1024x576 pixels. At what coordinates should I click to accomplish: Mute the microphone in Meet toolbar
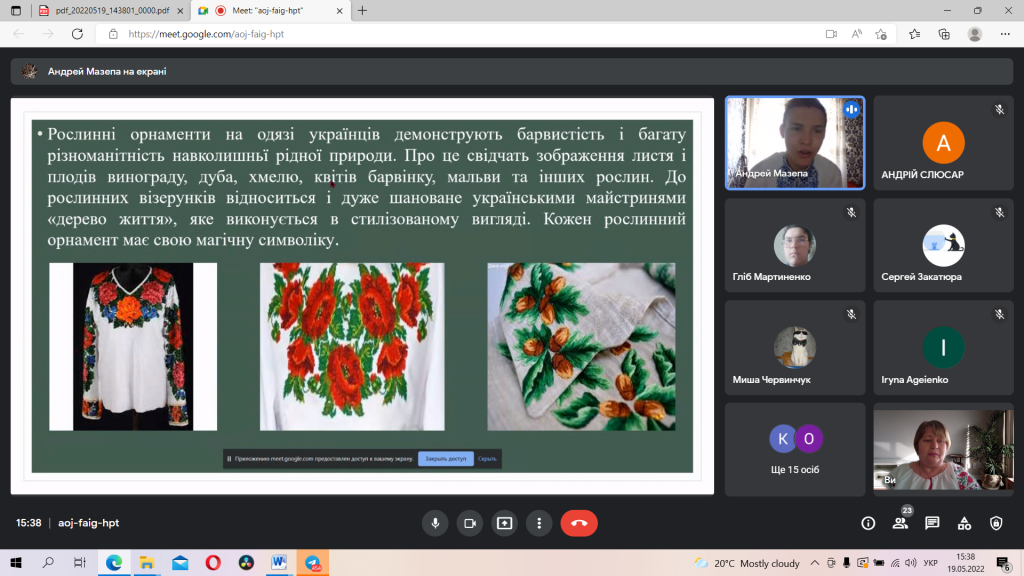coord(435,523)
